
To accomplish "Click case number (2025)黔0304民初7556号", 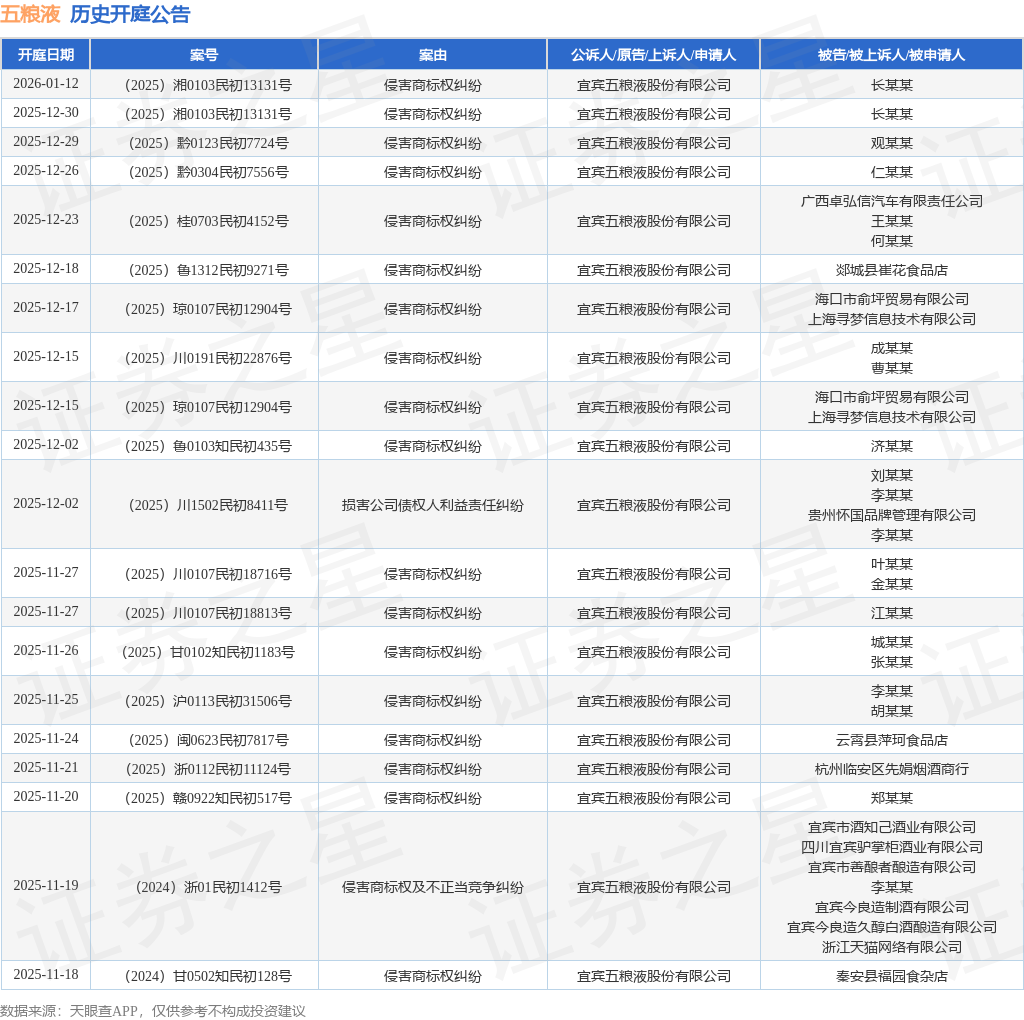I will (x=208, y=172).
